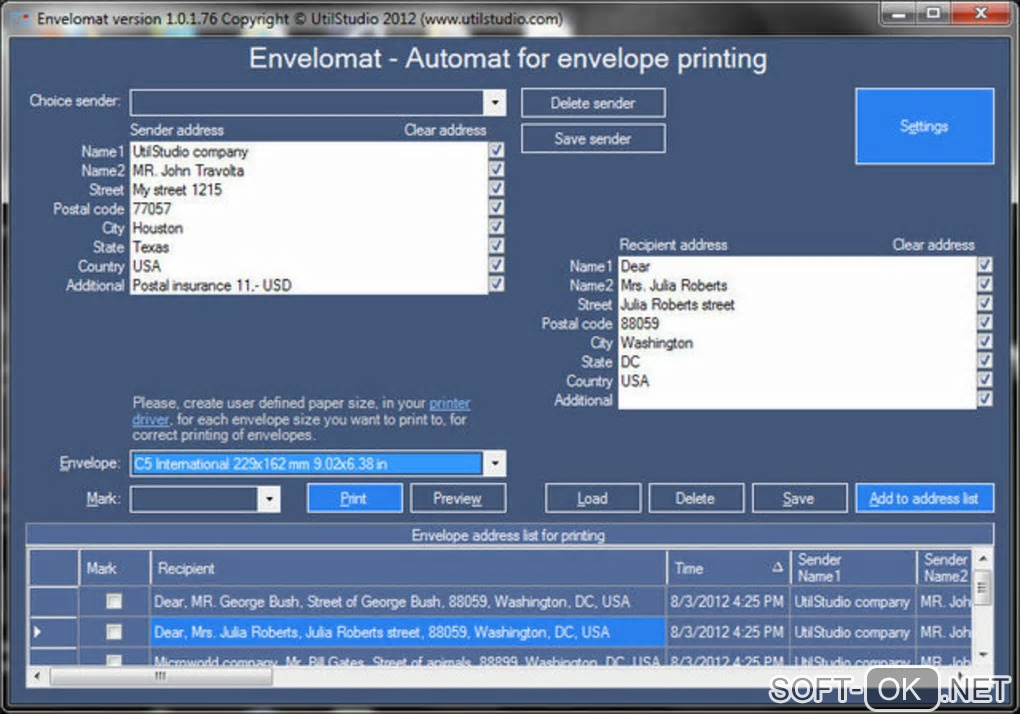The width and height of the screenshot is (1020, 714).
Task: Toggle recipient Name1 clear checkbox
Action: pyautogui.click(x=985, y=265)
